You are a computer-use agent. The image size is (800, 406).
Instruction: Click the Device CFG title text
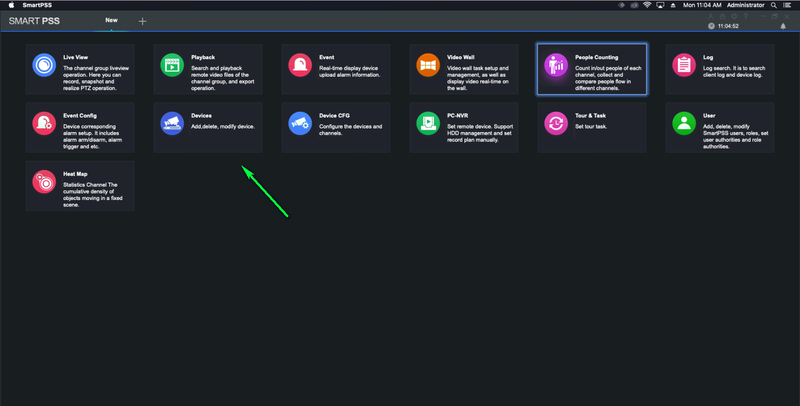click(x=335, y=116)
